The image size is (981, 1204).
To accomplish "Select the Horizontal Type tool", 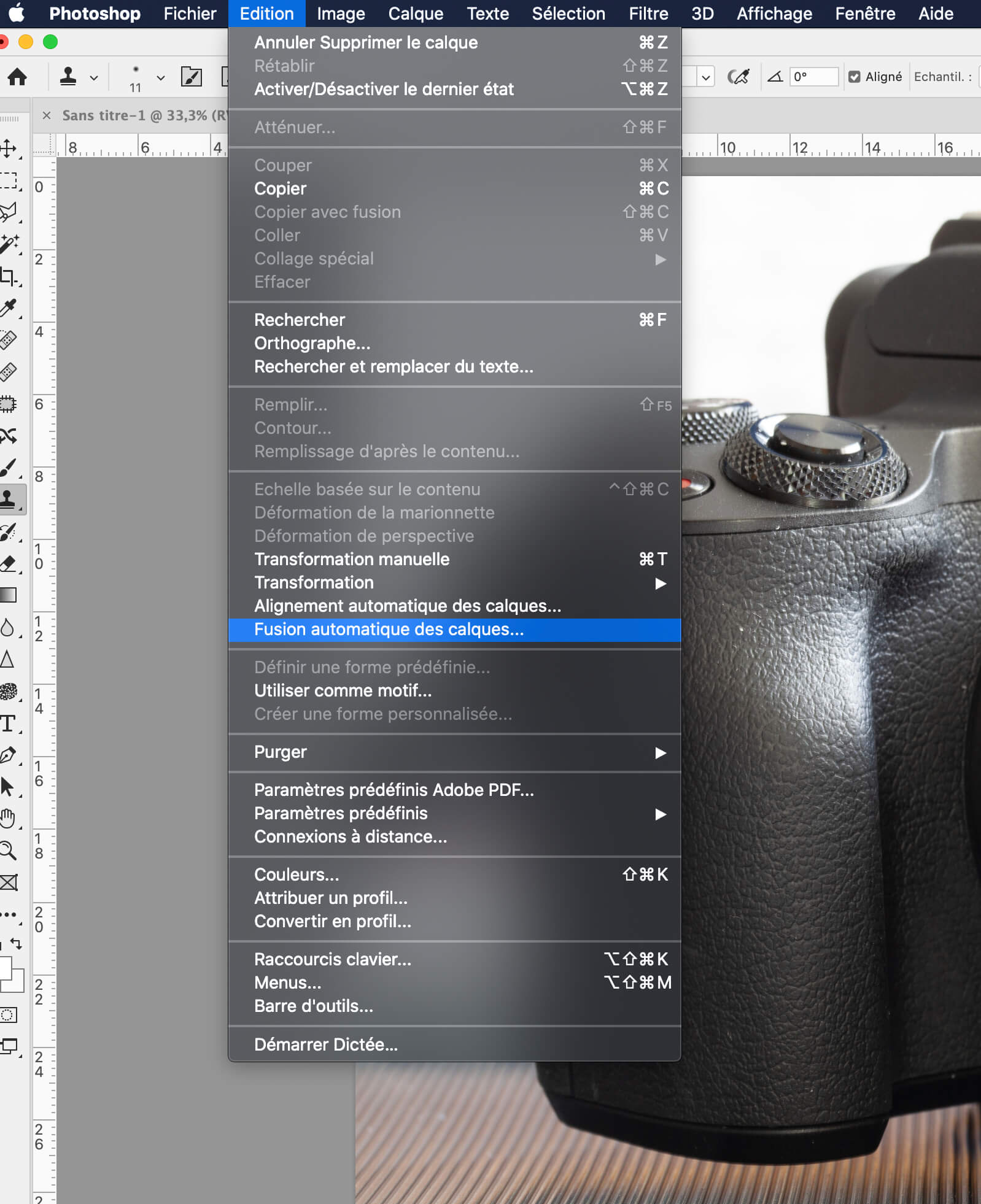I will (x=9, y=723).
